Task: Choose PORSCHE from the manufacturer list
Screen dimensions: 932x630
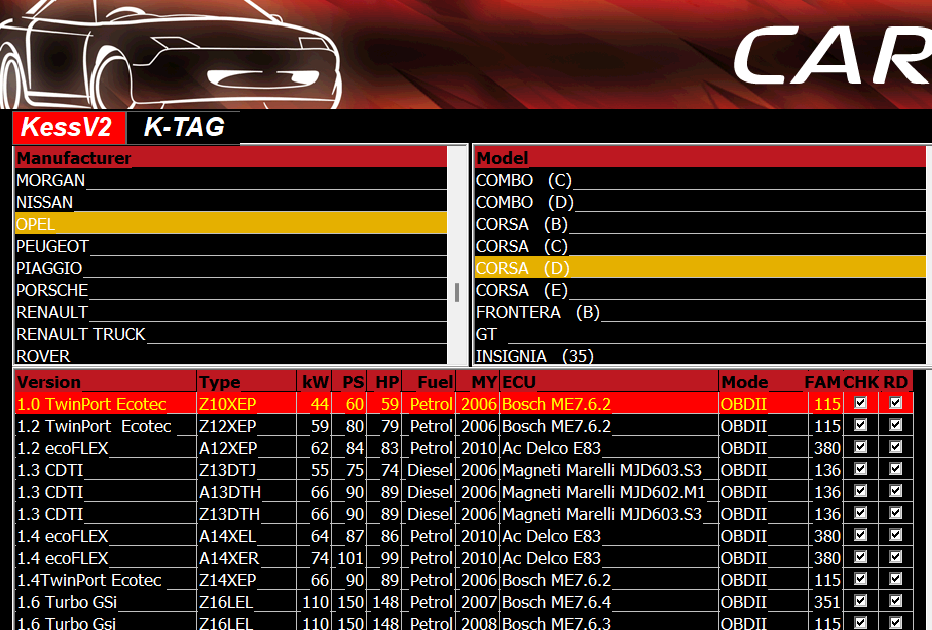Action: coord(52,290)
